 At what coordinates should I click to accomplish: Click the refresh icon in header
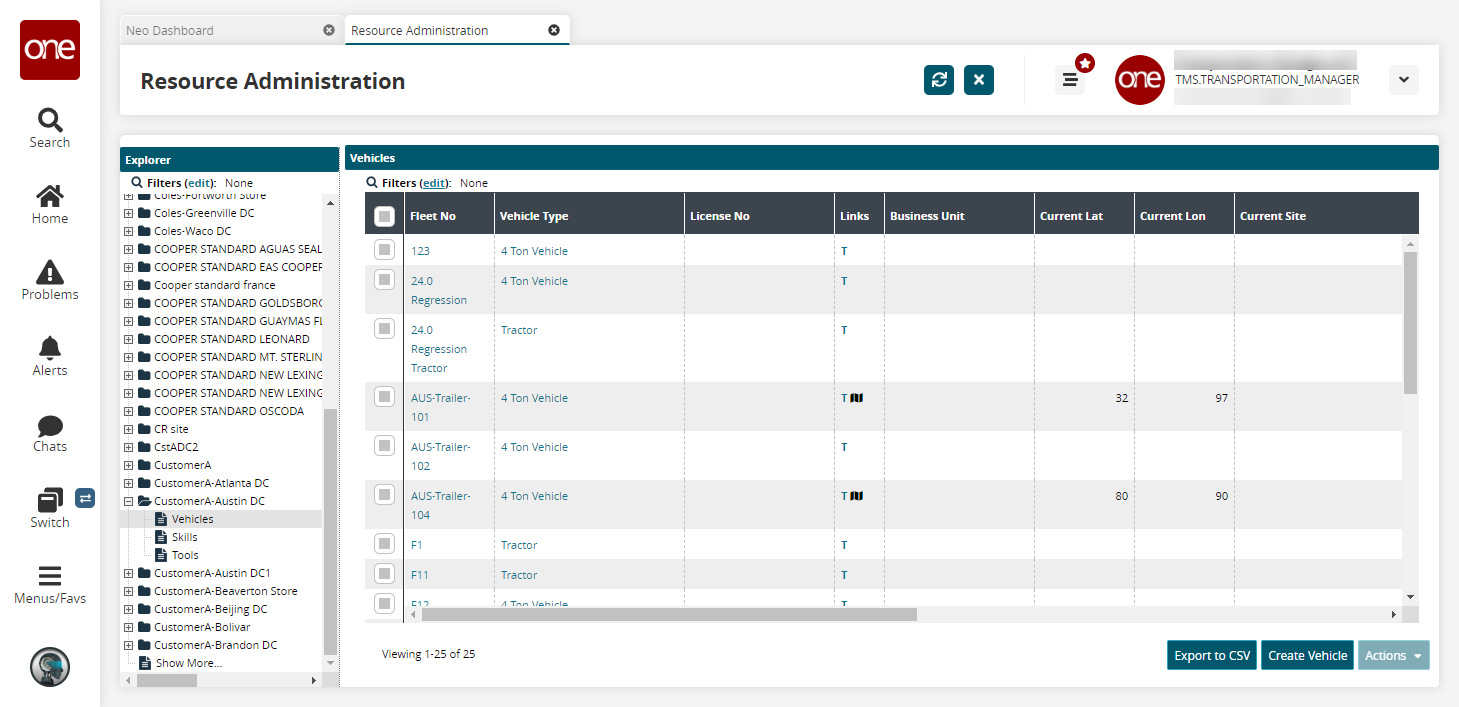coord(938,80)
